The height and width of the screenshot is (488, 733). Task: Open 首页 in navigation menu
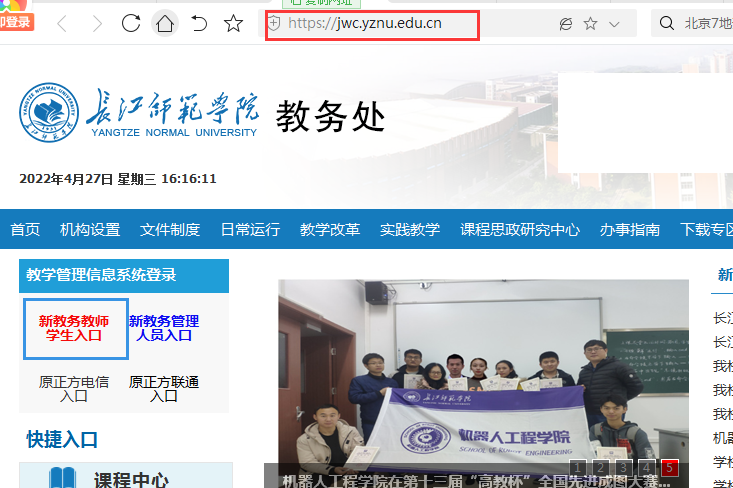(25, 229)
